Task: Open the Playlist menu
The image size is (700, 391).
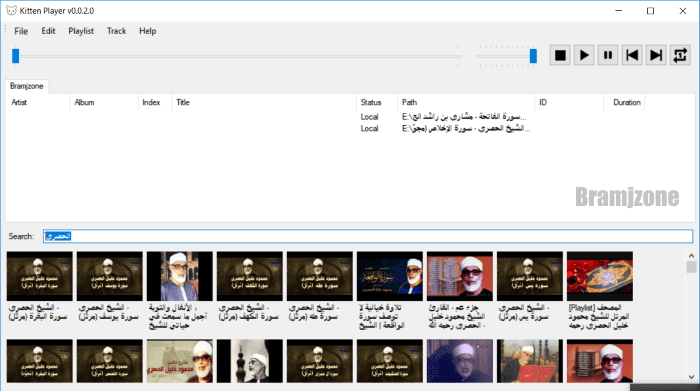Action: [81, 31]
